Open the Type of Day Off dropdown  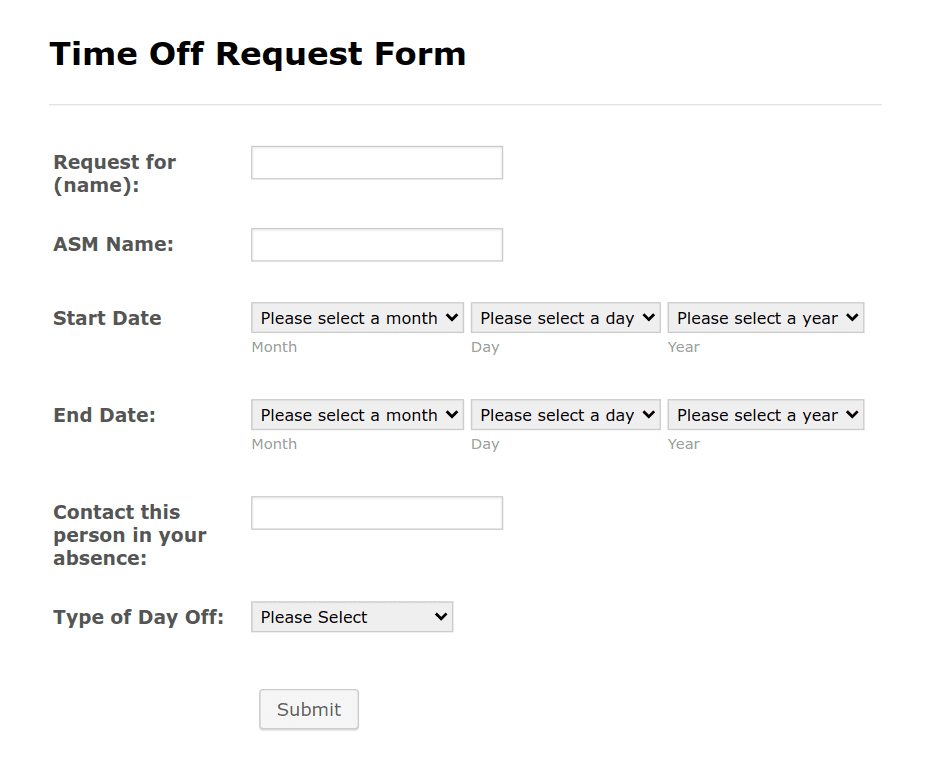pos(352,617)
